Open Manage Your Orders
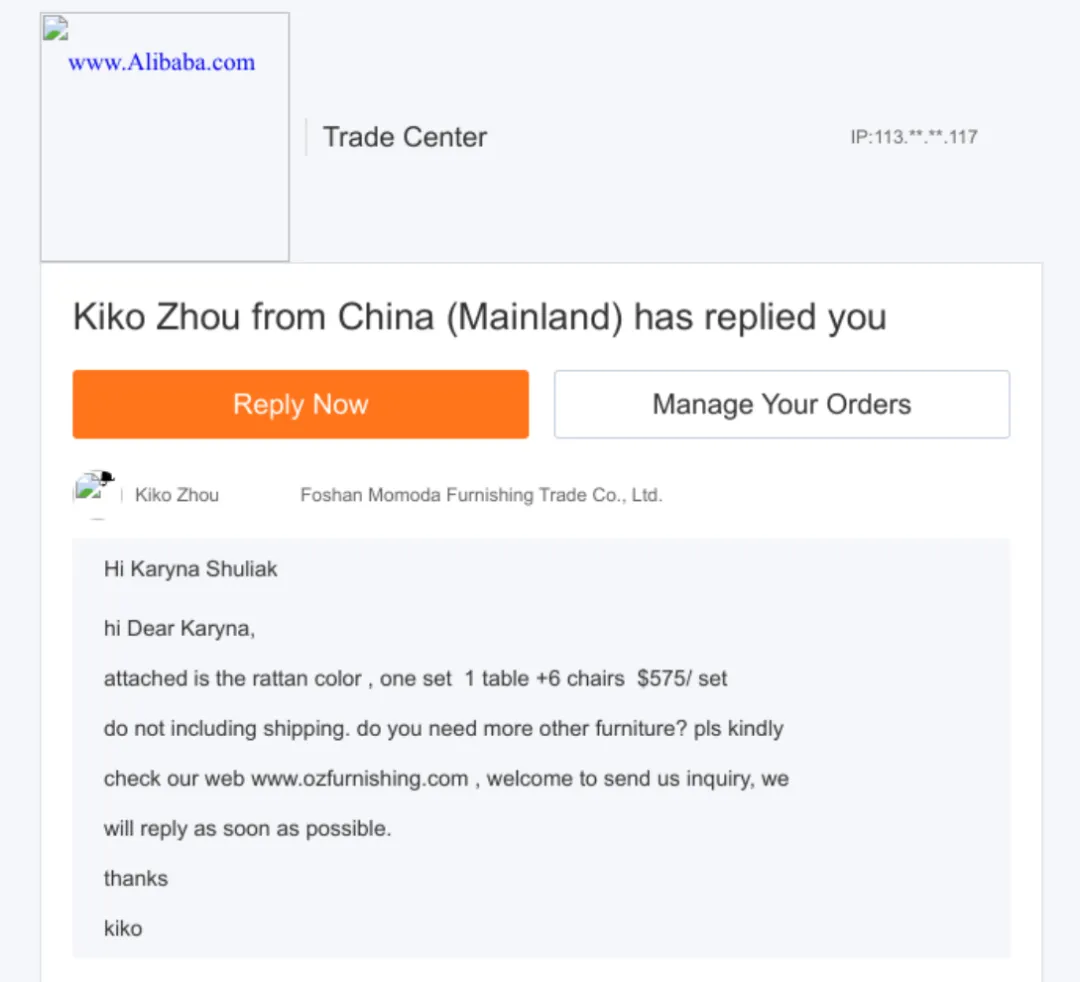This screenshot has width=1080, height=982. [781, 404]
